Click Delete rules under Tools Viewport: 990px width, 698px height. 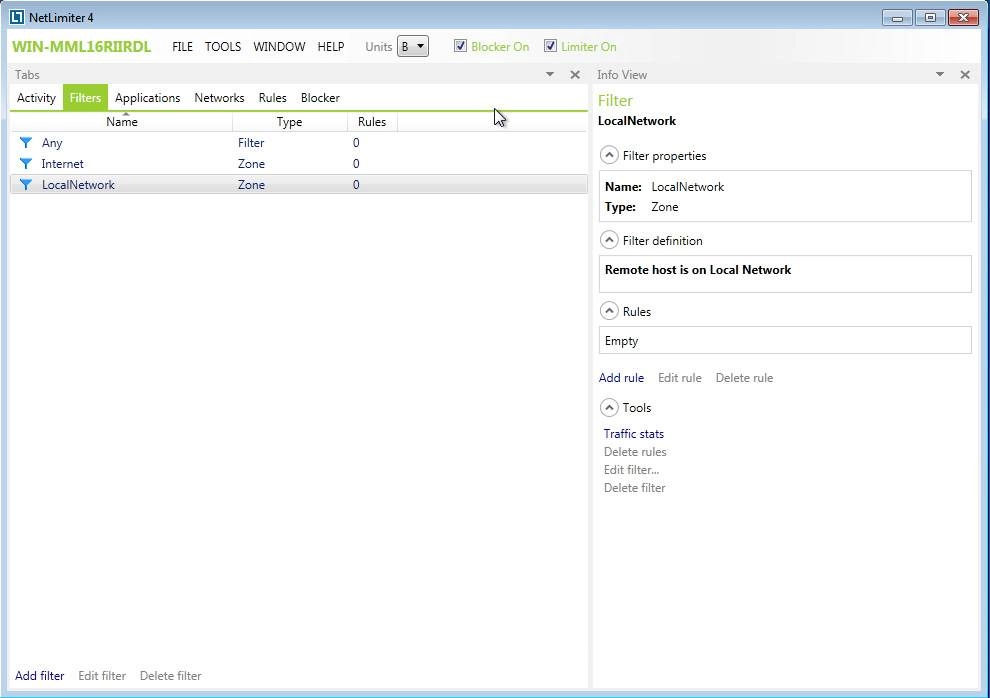[x=635, y=451]
